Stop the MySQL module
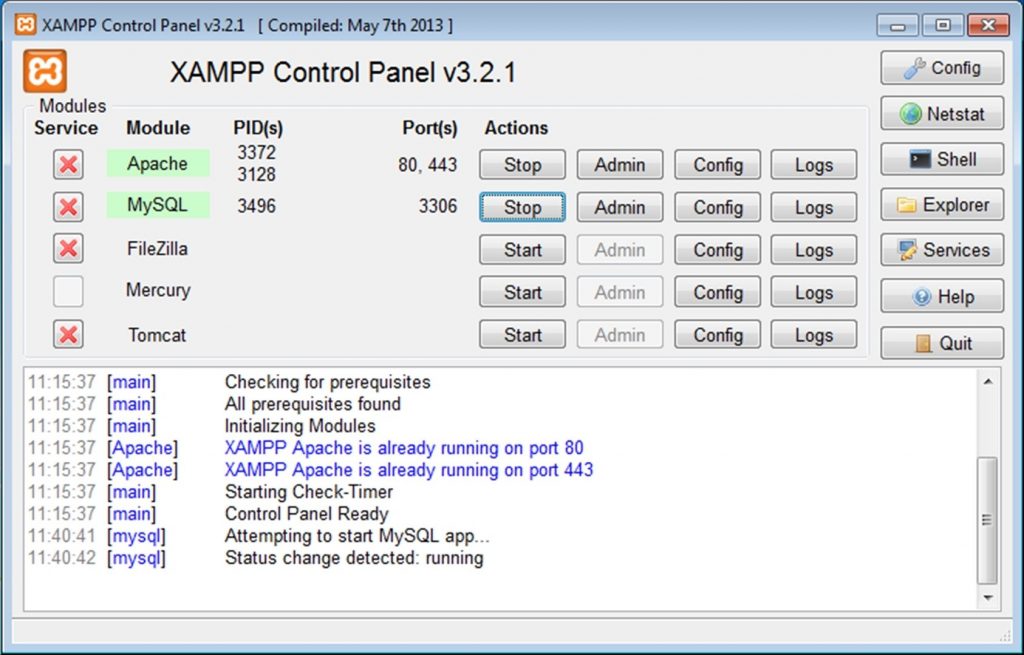Viewport: 1024px width, 655px height. (x=522, y=207)
